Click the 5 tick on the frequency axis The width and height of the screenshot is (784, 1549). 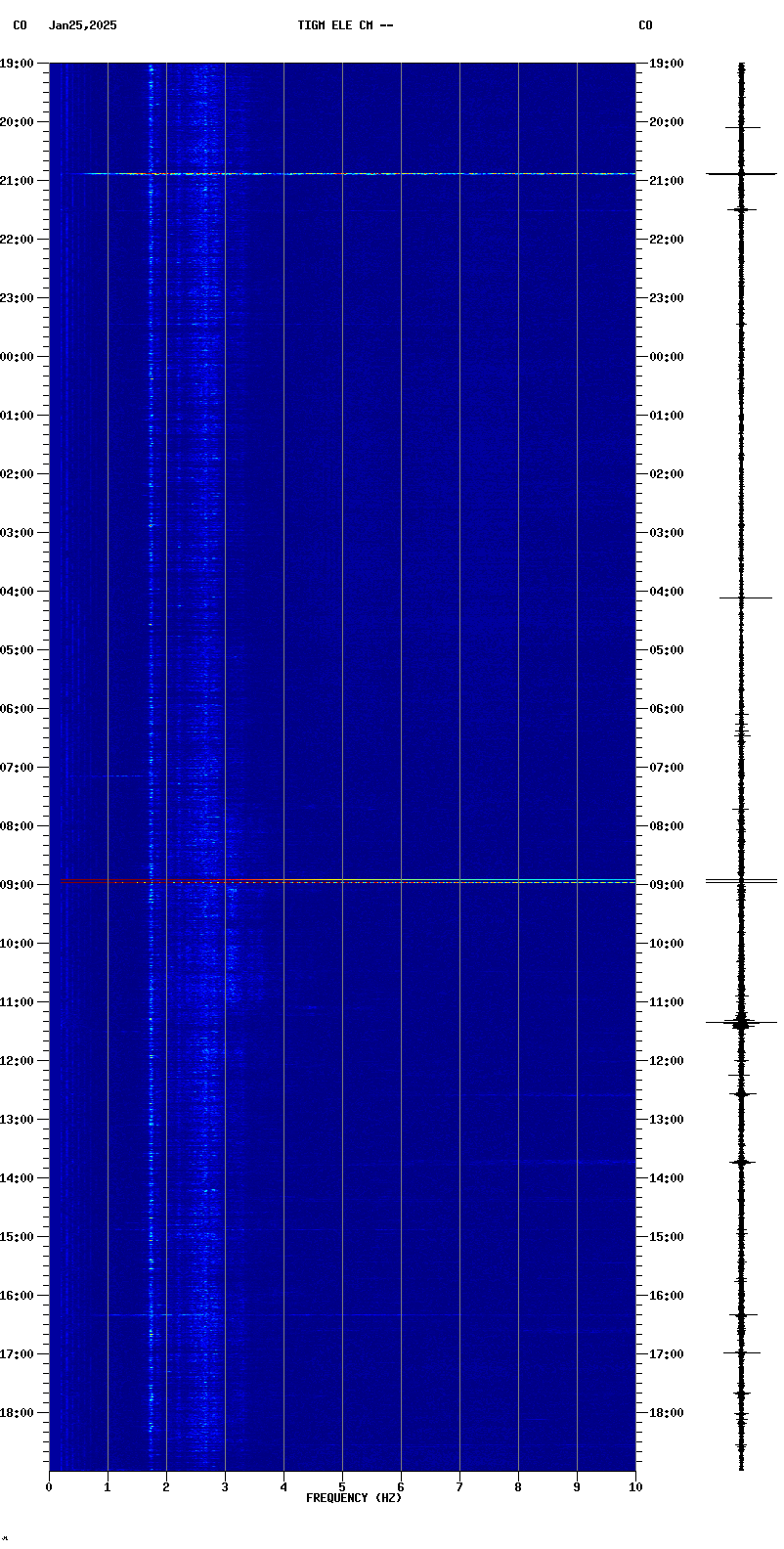342,1487
